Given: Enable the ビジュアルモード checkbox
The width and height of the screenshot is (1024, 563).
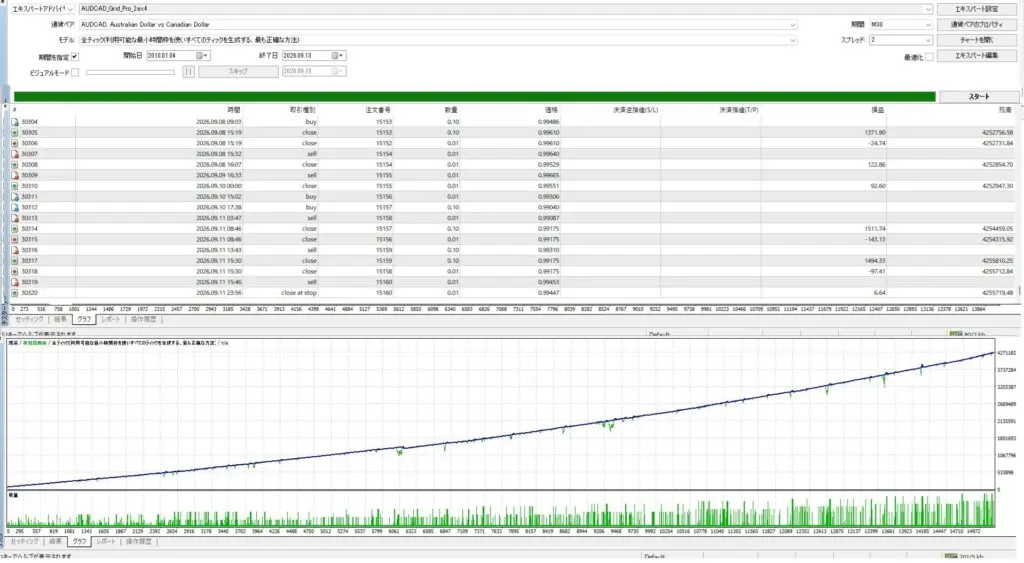Looking at the screenshot, I should (74, 72).
